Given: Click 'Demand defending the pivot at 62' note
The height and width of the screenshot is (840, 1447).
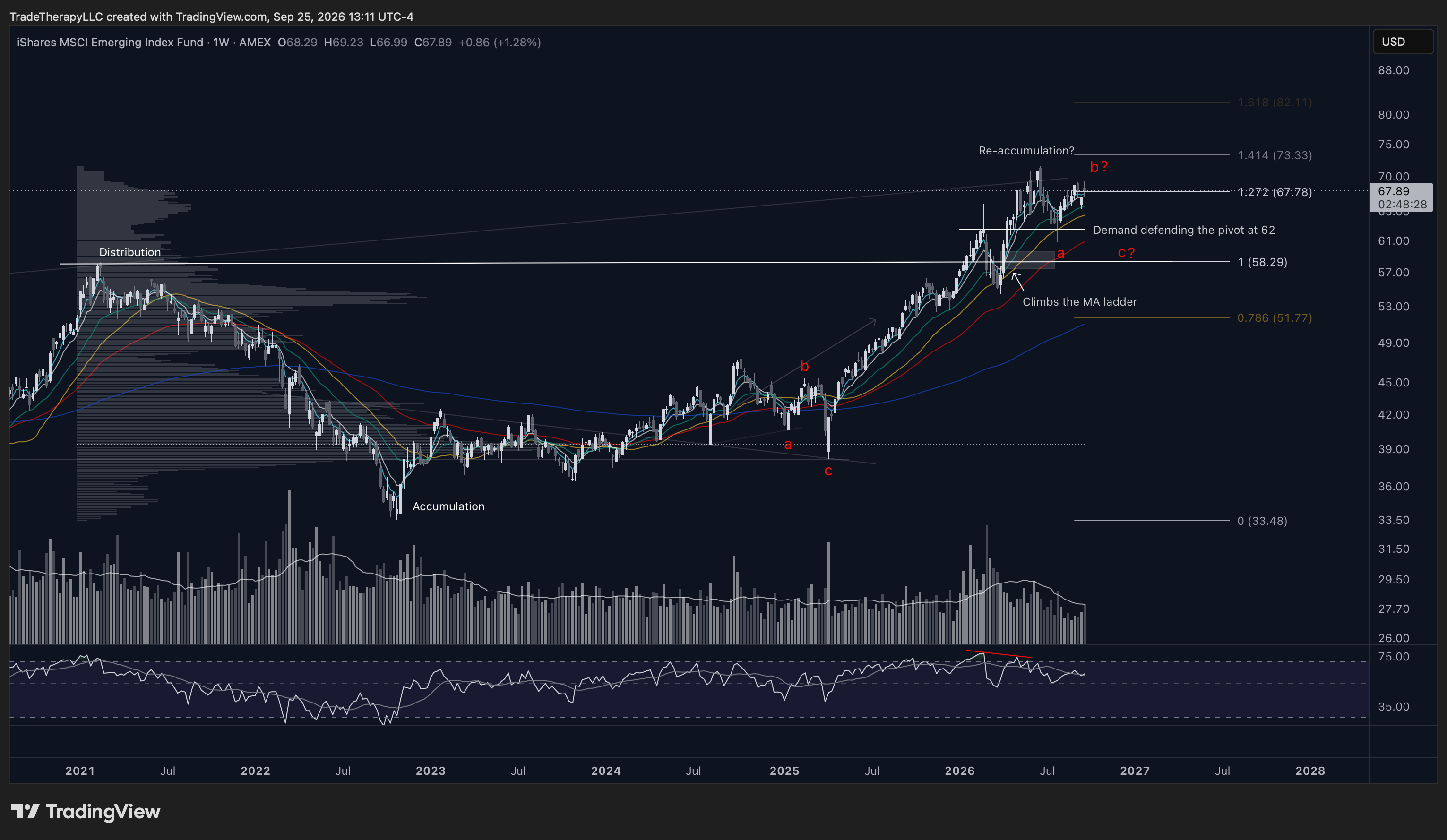Looking at the screenshot, I should coord(1183,230).
